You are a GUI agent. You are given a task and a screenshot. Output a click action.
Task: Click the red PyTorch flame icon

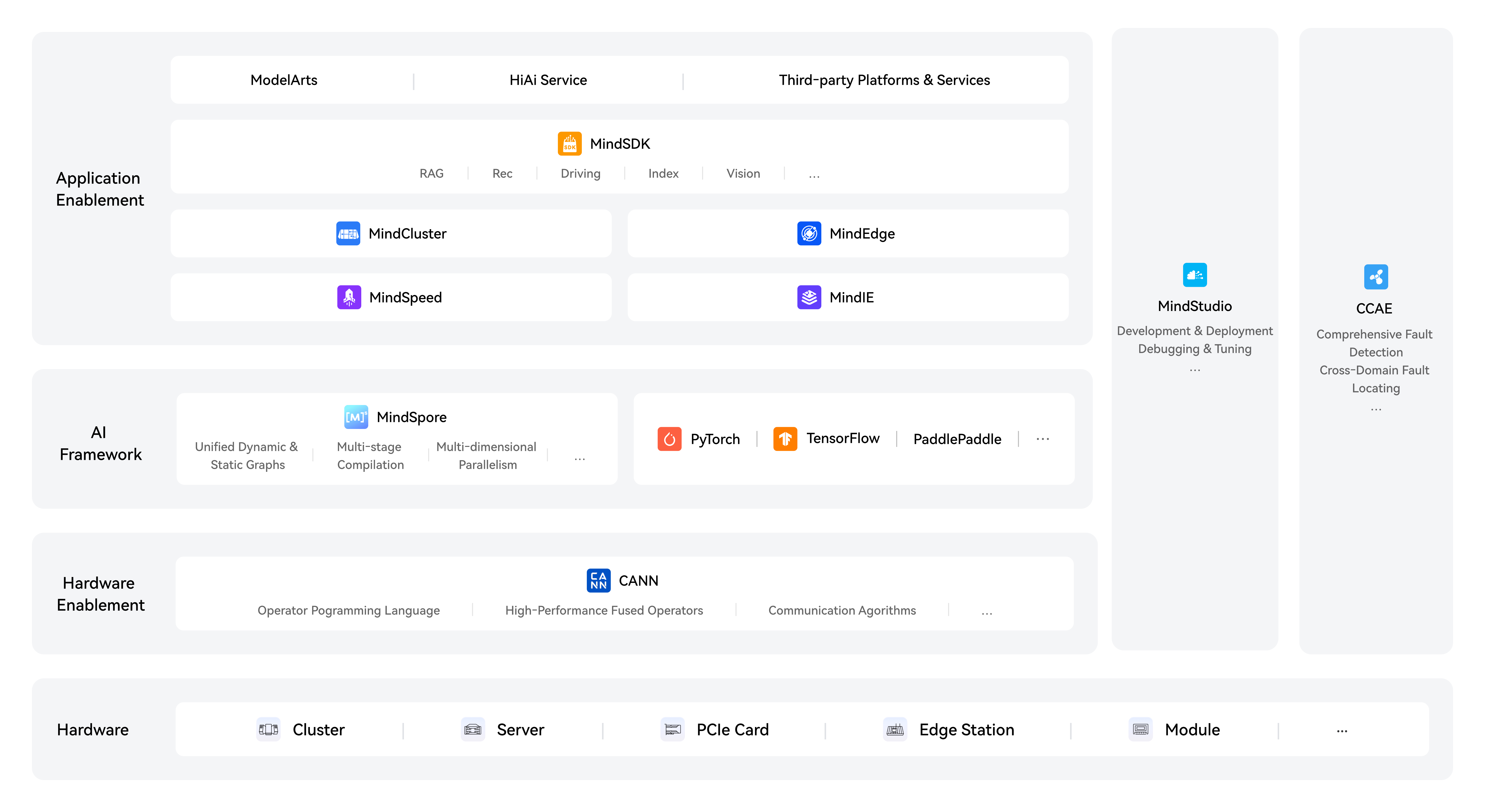tap(669, 439)
